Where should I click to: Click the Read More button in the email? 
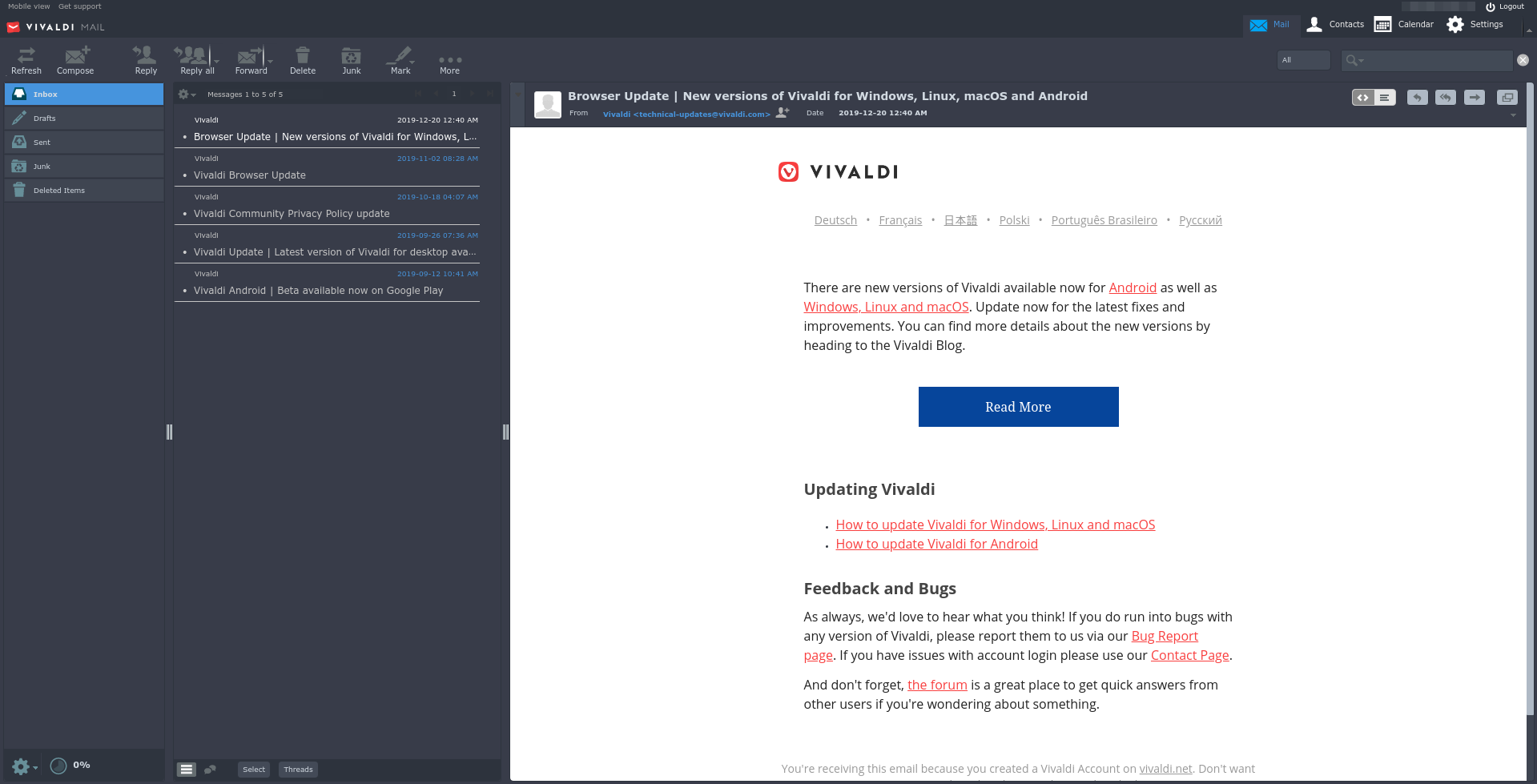(x=1018, y=407)
